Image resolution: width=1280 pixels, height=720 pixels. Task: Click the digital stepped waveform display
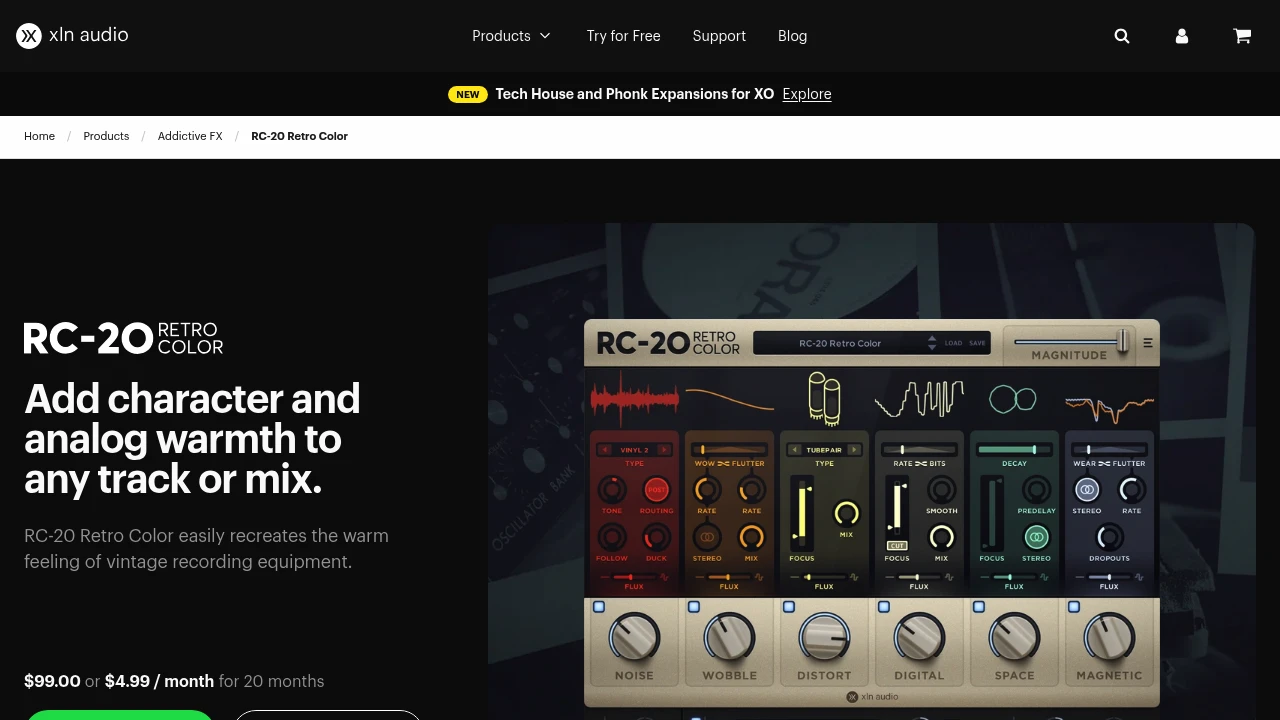point(919,399)
